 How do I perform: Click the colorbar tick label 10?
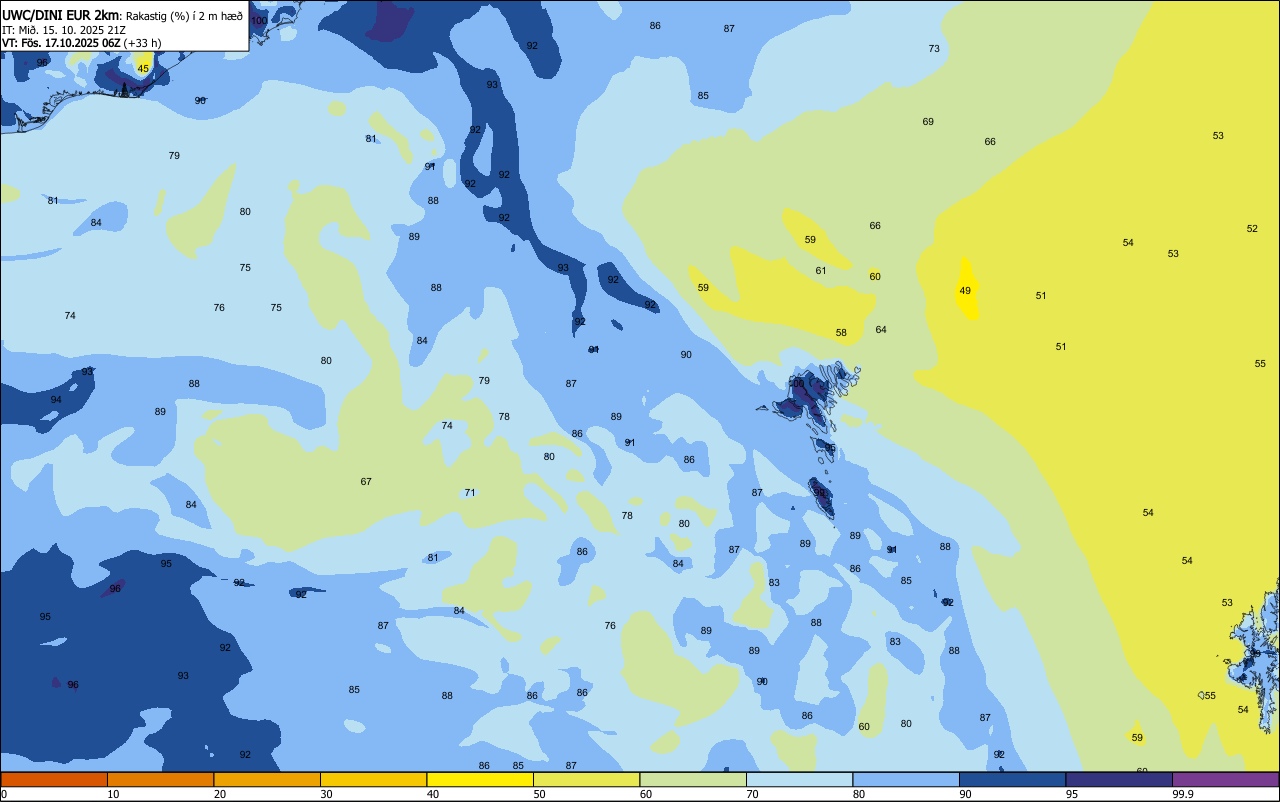tap(113, 794)
